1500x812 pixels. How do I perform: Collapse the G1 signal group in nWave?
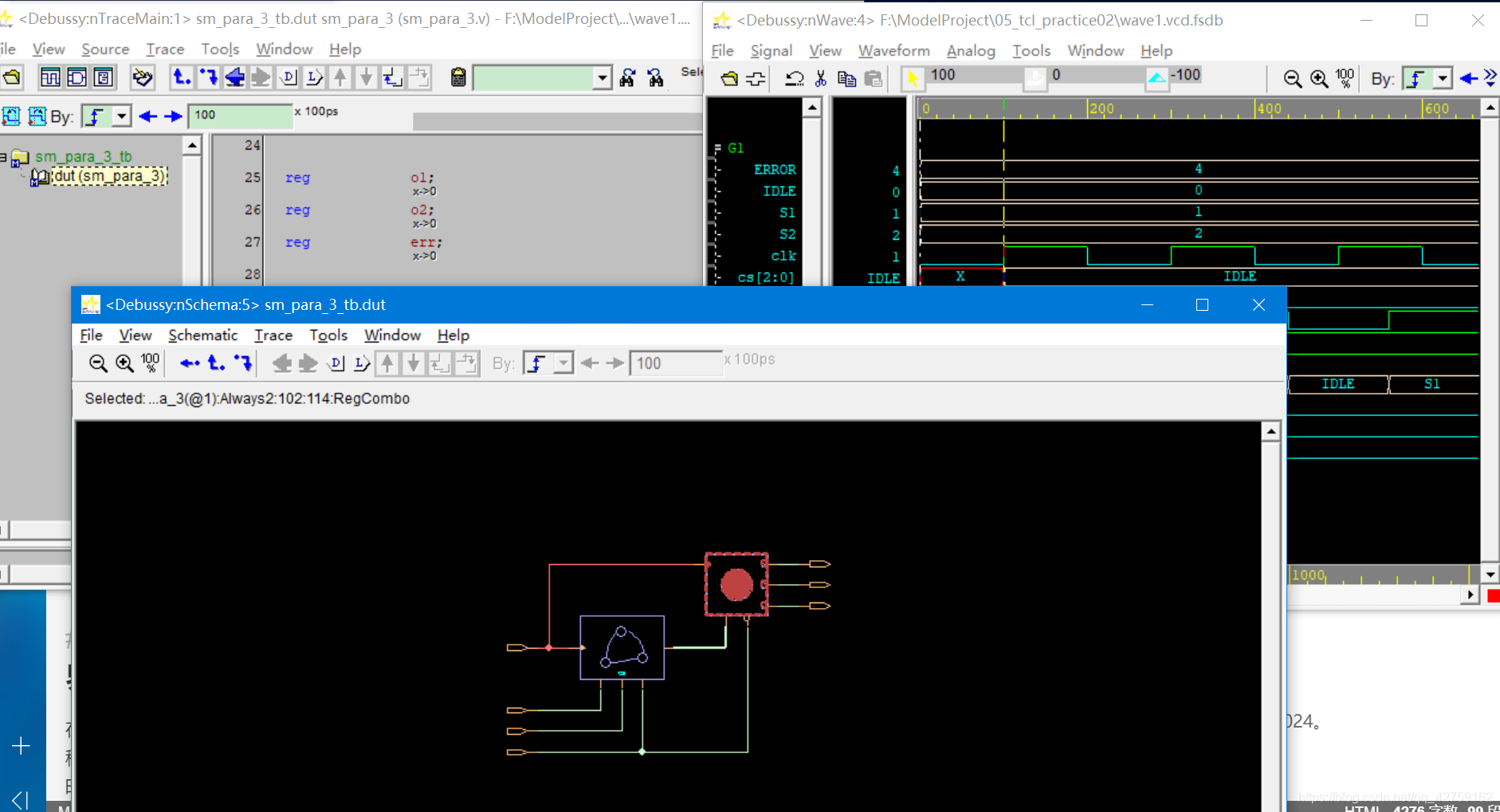coord(717,148)
